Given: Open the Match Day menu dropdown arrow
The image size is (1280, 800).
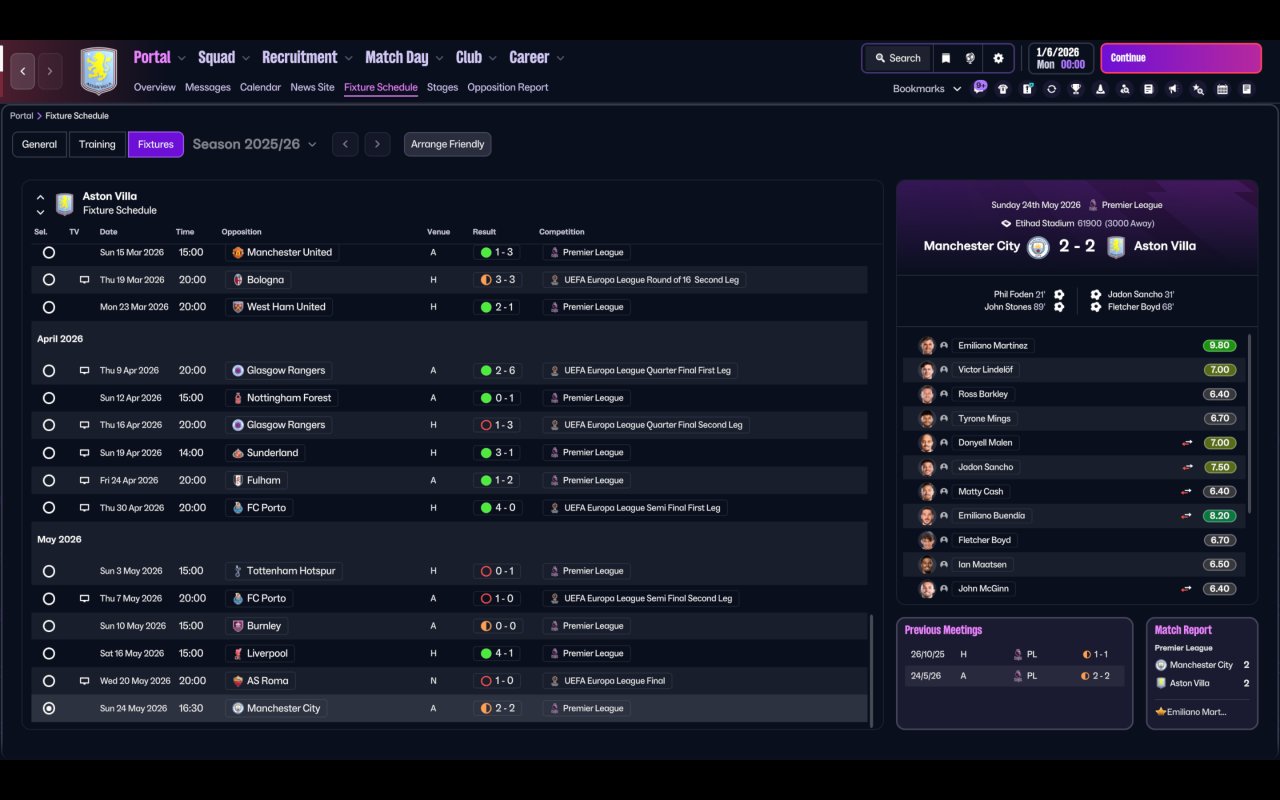Looking at the screenshot, I should point(439,59).
